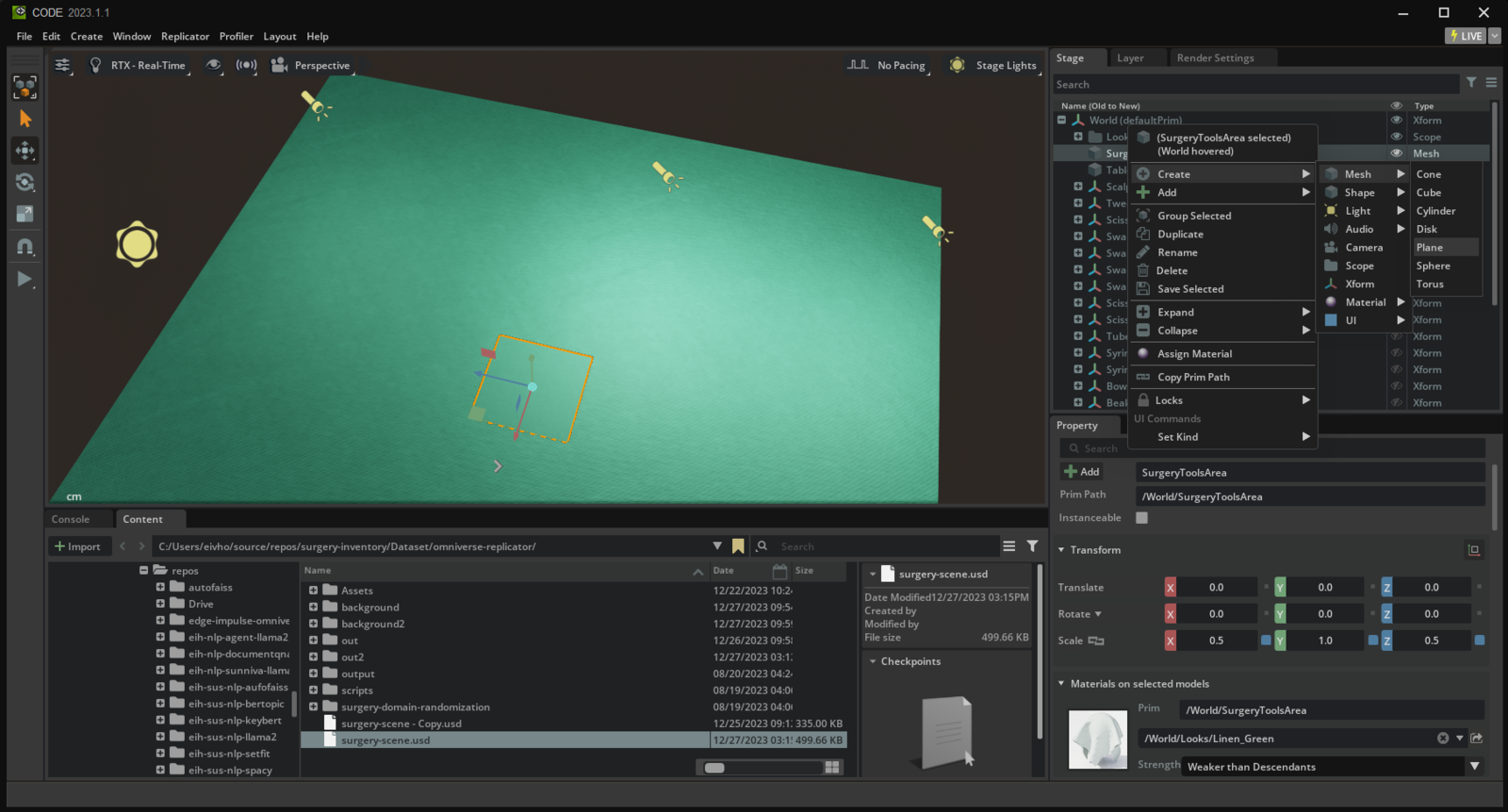The image size is (1508, 812).
Task: Open the viewport settings sliders icon
Action: 62,65
